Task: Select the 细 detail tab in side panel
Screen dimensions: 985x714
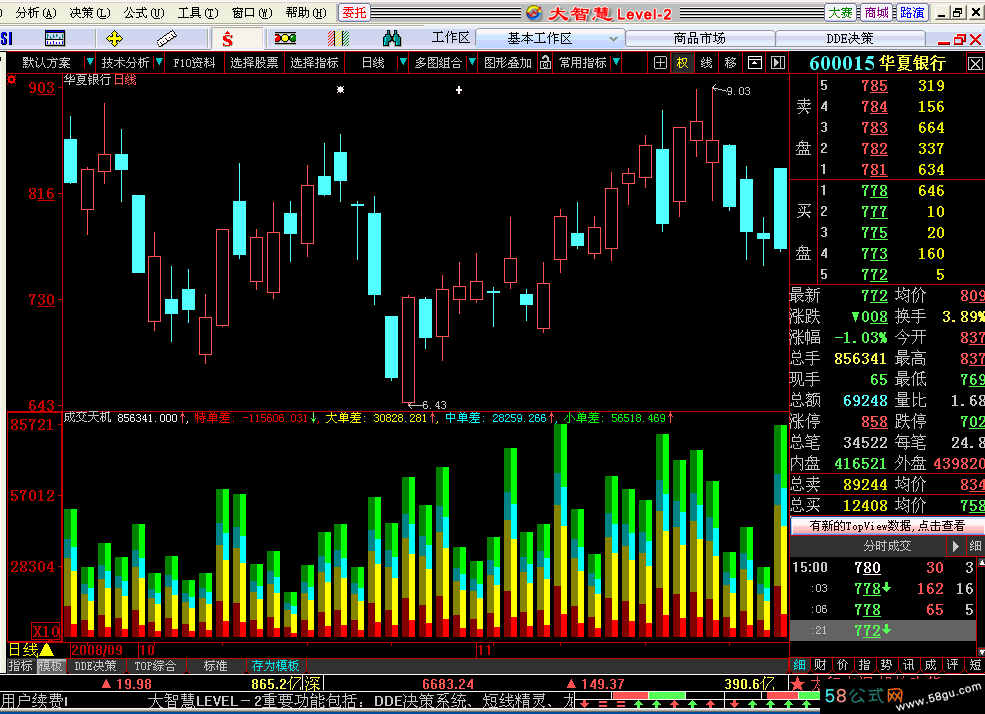Action: 799,665
